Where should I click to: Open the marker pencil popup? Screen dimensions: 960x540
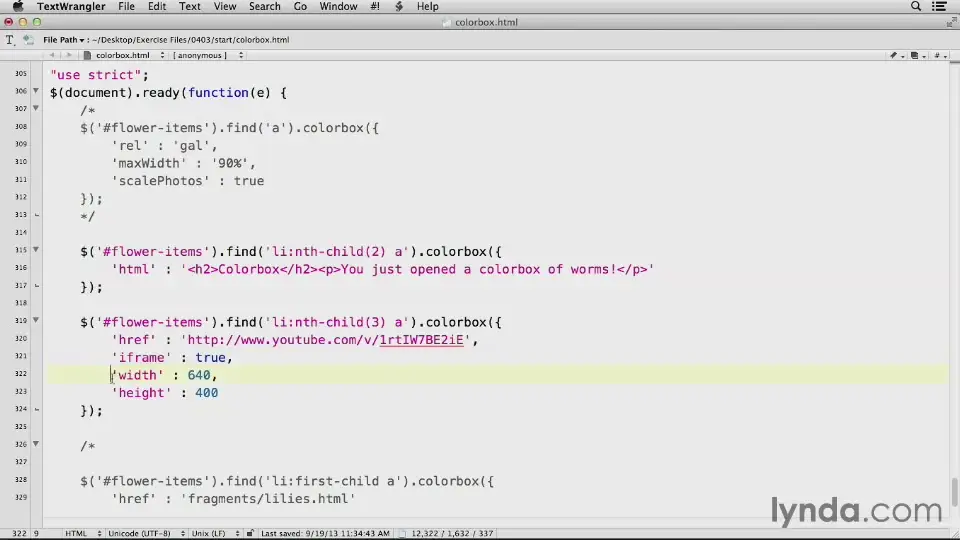896,55
